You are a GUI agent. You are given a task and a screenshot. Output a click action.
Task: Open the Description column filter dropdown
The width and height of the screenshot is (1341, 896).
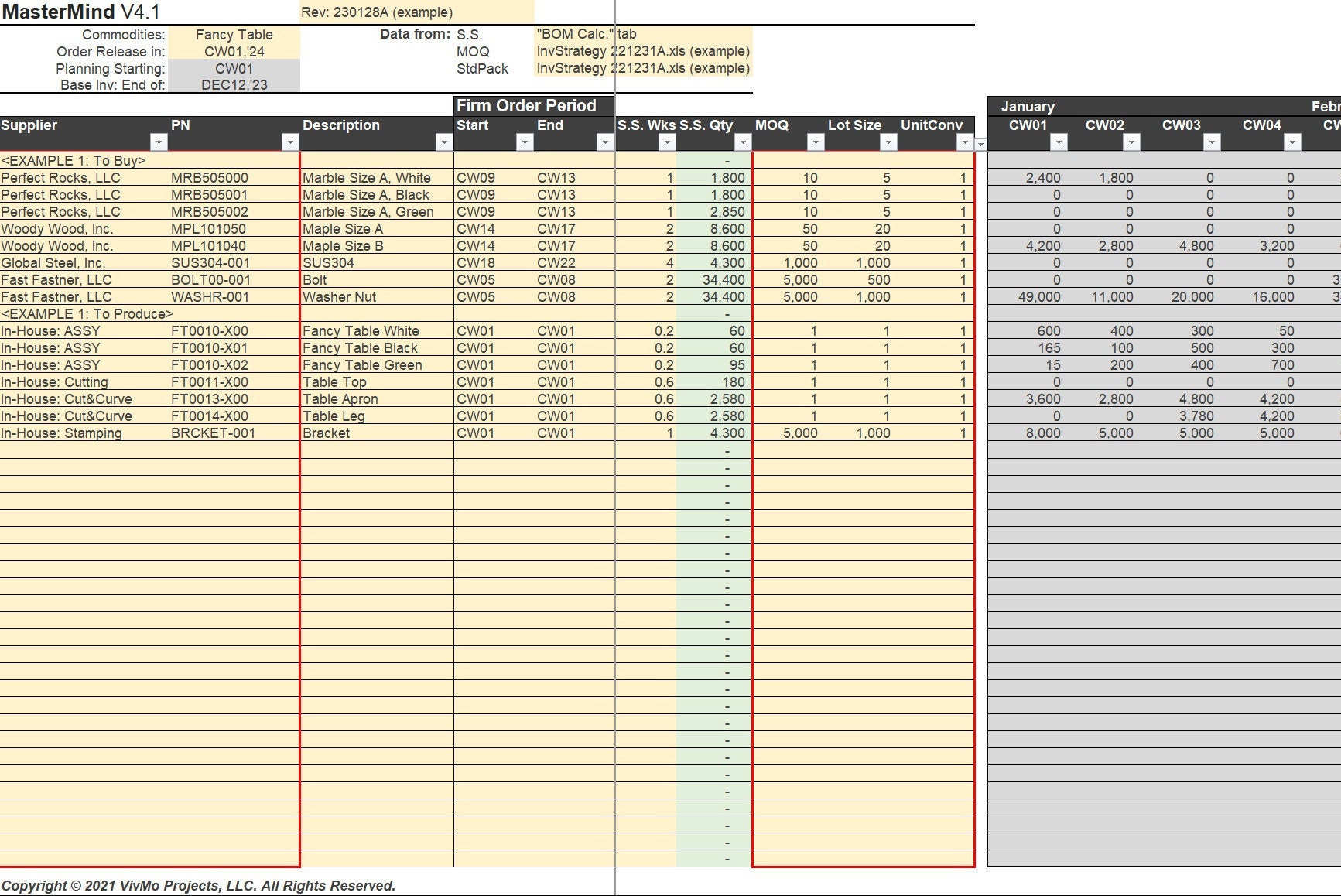pos(443,142)
